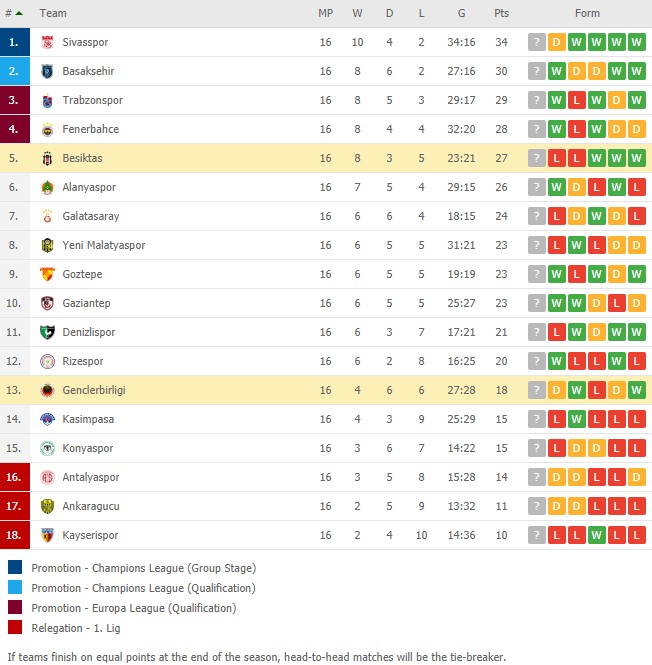The width and height of the screenshot is (652, 665).
Task: Click the Goztepe club crest icon
Action: pyautogui.click(x=47, y=274)
